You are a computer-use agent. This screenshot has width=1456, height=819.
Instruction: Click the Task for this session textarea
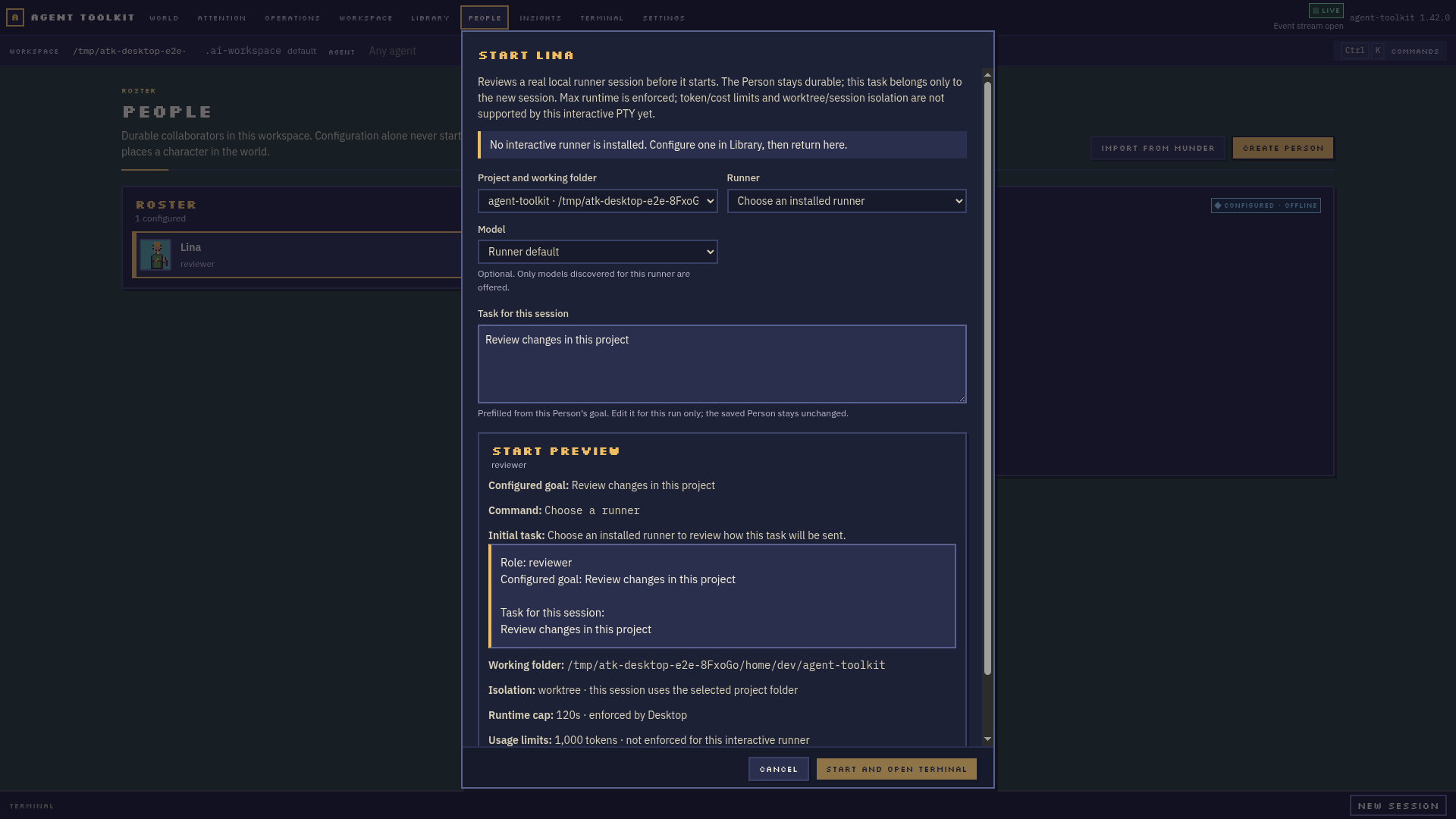722,364
